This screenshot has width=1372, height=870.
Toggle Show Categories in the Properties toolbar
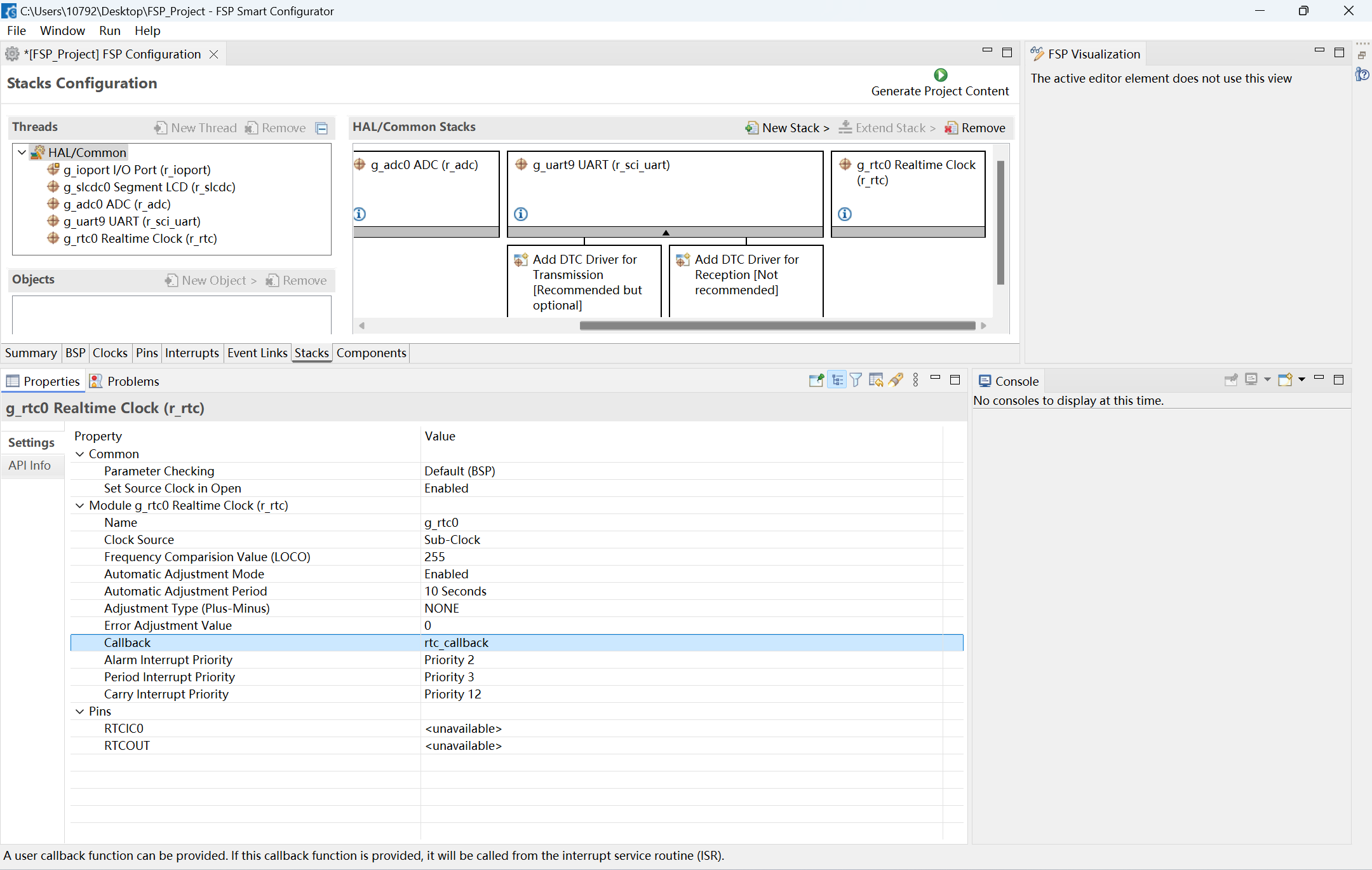point(837,380)
